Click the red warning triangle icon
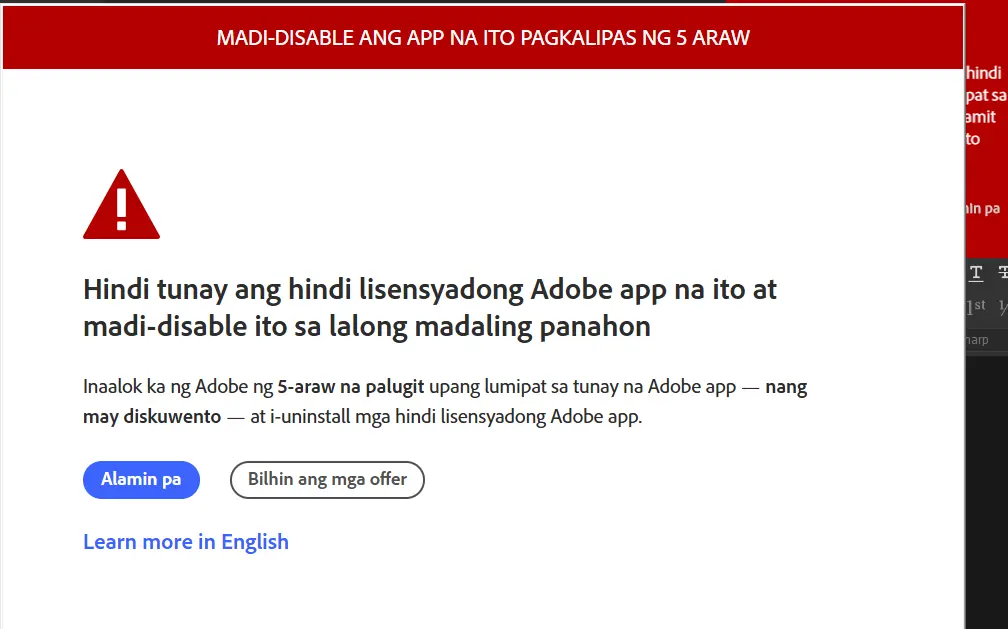 click(x=122, y=205)
